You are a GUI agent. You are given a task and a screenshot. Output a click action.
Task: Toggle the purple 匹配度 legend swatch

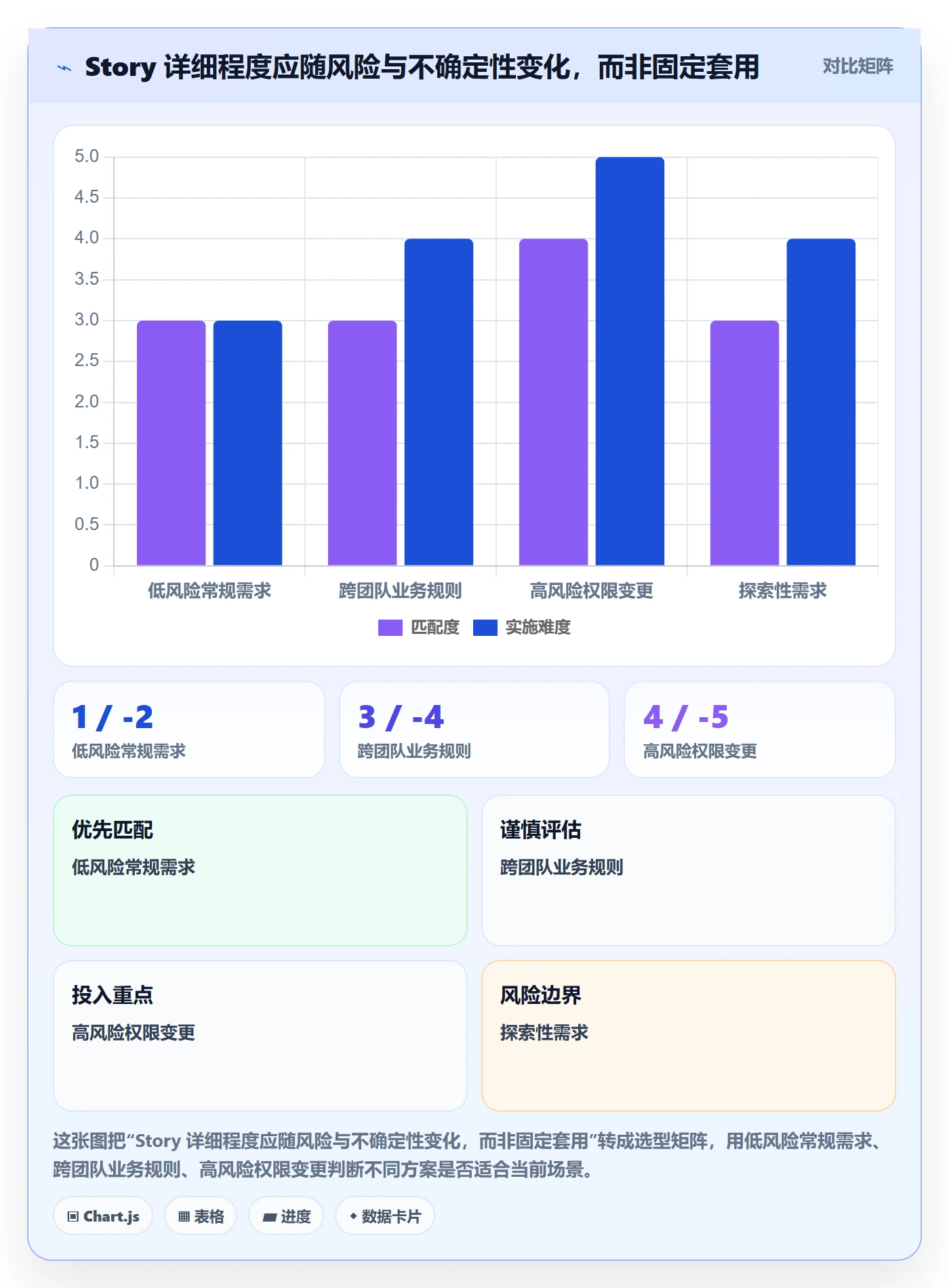point(390,628)
